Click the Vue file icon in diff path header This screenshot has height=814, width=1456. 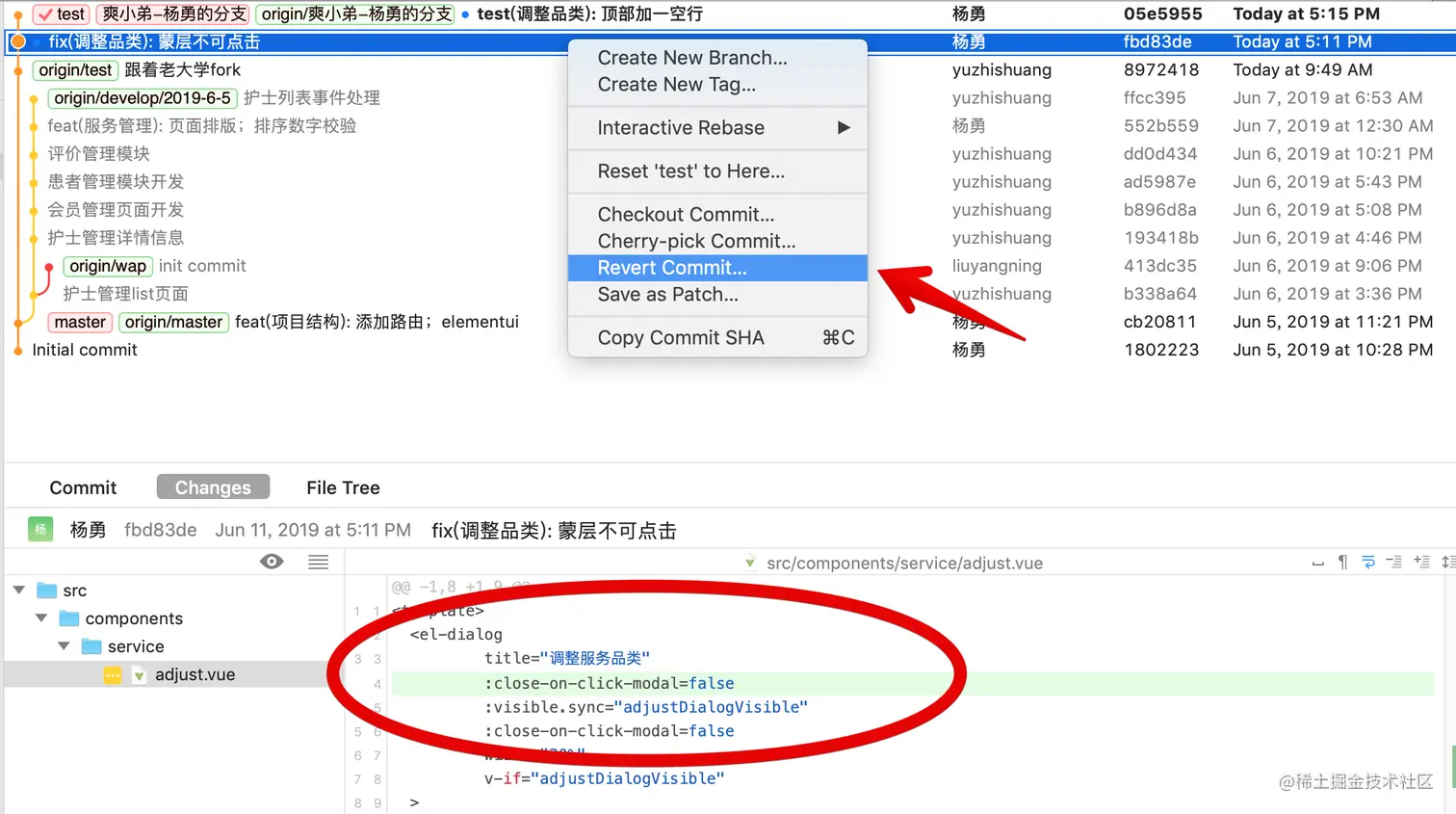pyautogui.click(x=749, y=563)
